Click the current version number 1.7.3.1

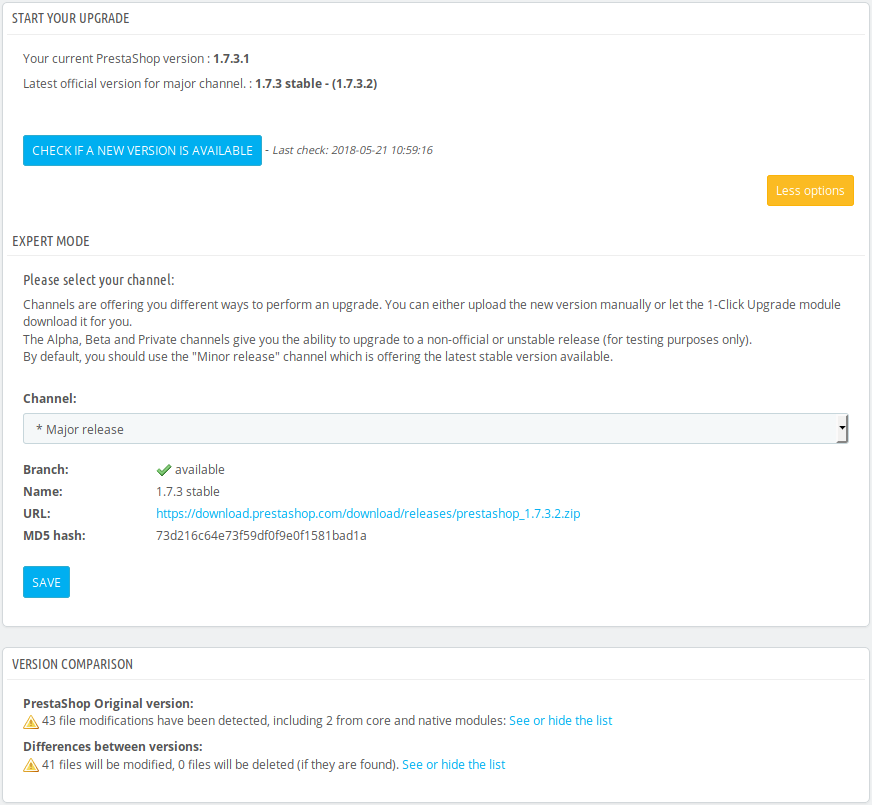[231, 58]
